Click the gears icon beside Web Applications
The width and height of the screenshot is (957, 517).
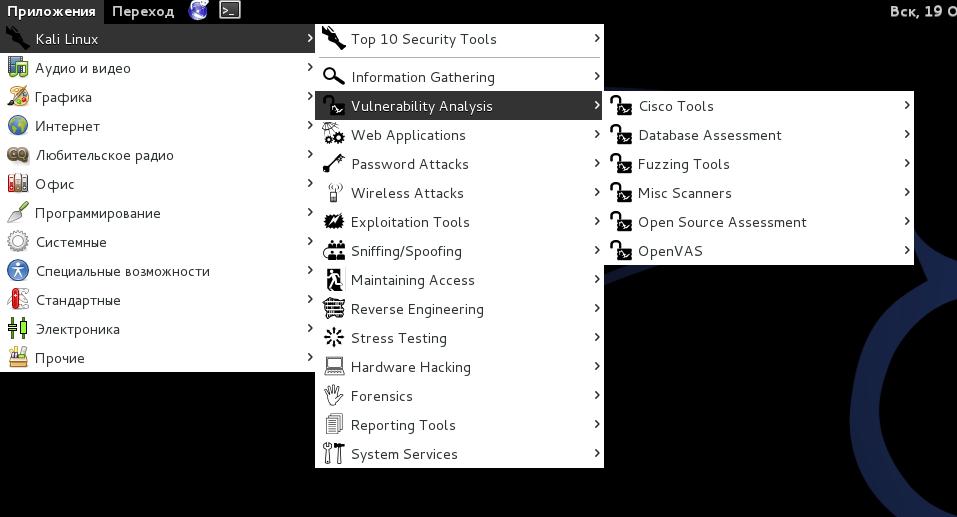coord(334,135)
